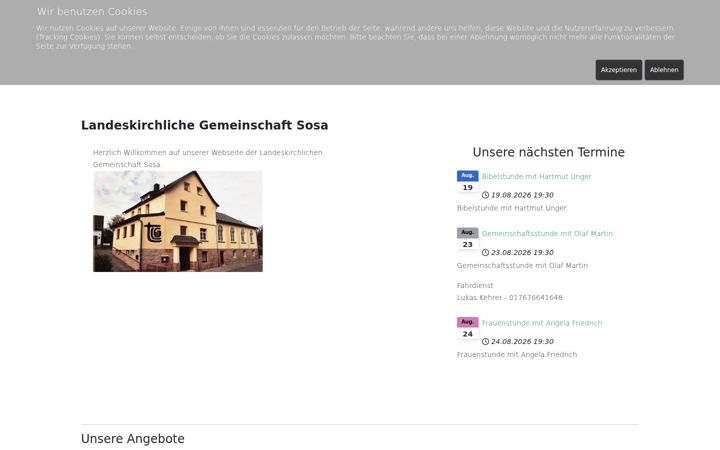This screenshot has width=720, height=450.
Task: Click the community house photo
Action: click(178, 221)
